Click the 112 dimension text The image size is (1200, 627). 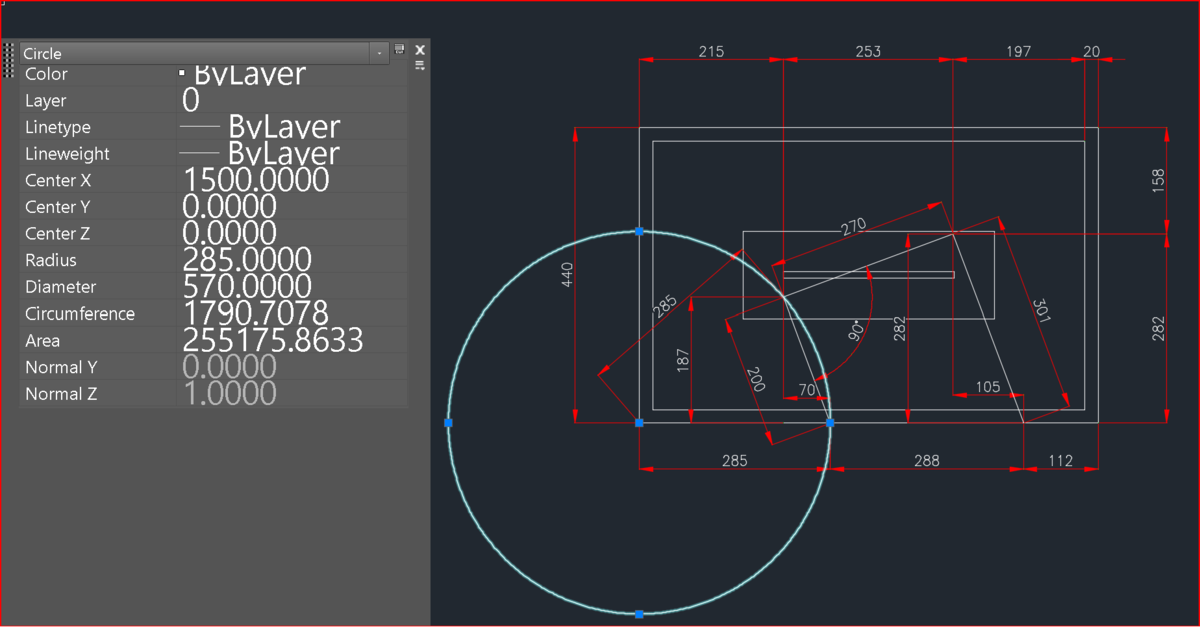point(1060,461)
